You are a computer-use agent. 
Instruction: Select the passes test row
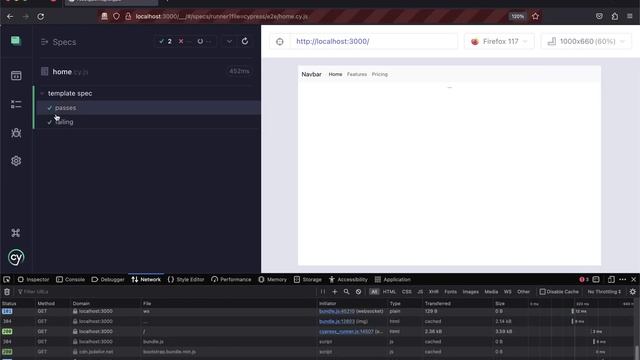(148, 108)
